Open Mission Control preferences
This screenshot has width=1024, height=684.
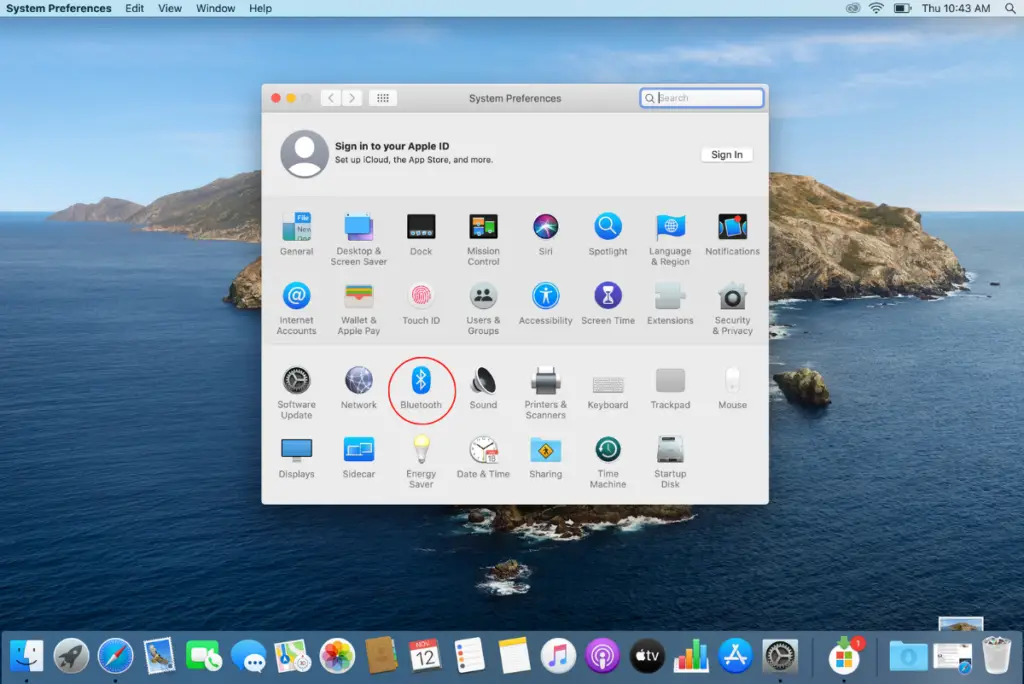pyautogui.click(x=483, y=239)
